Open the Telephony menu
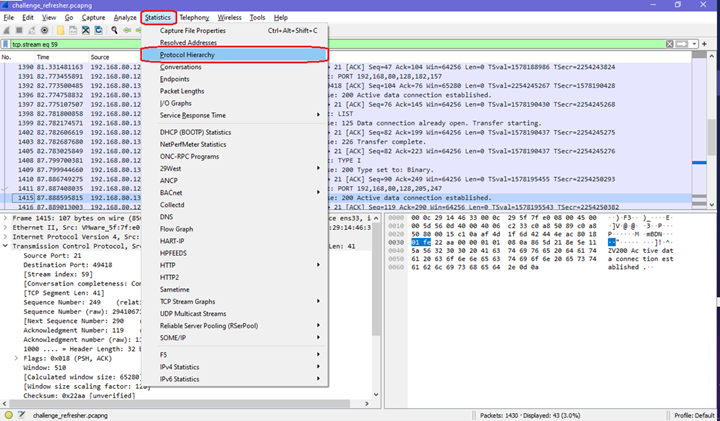Screen dimensions: 720x421 pos(194,17)
